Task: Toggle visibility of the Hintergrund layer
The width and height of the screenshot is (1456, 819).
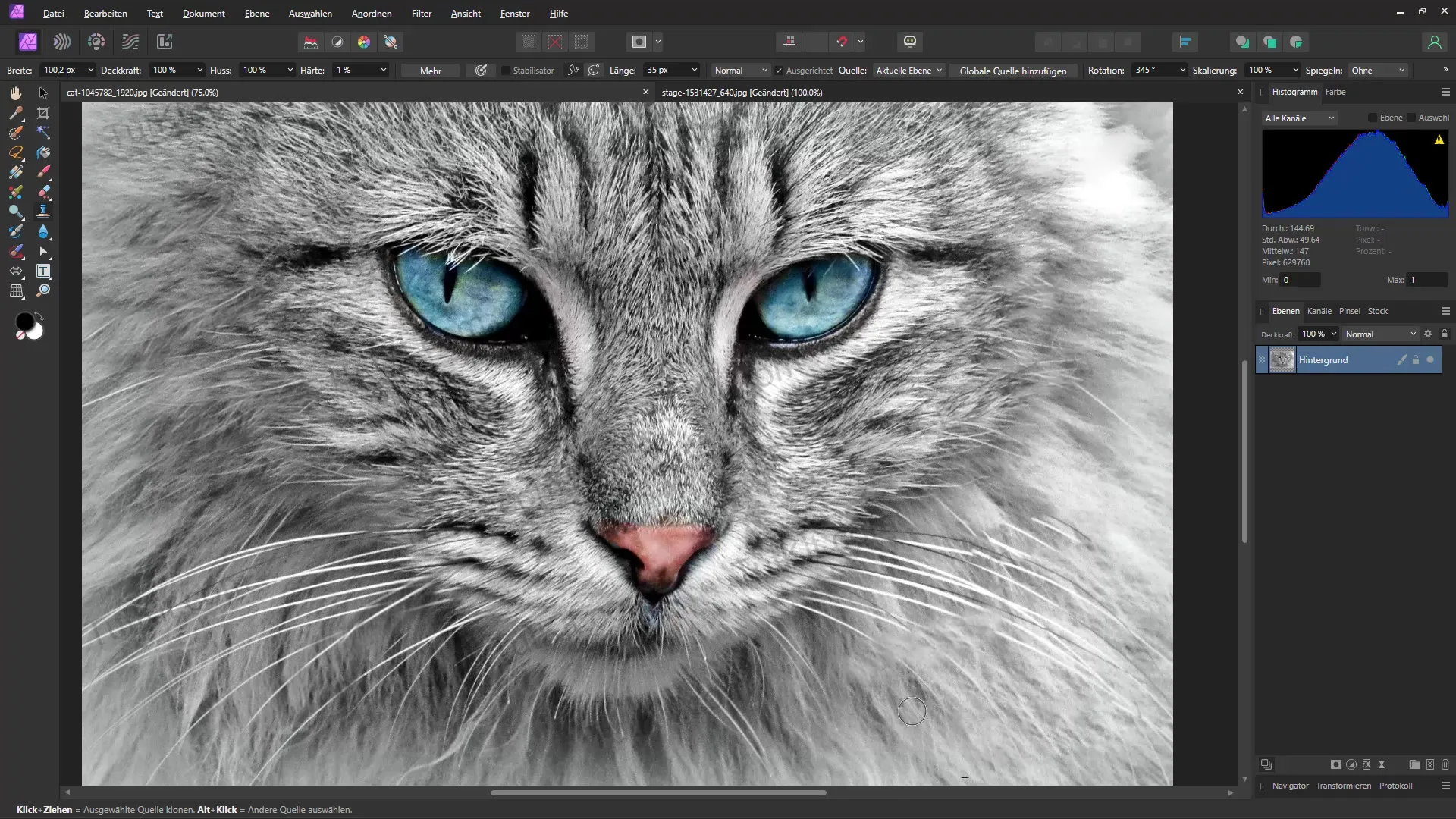Action: click(1430, 360)
